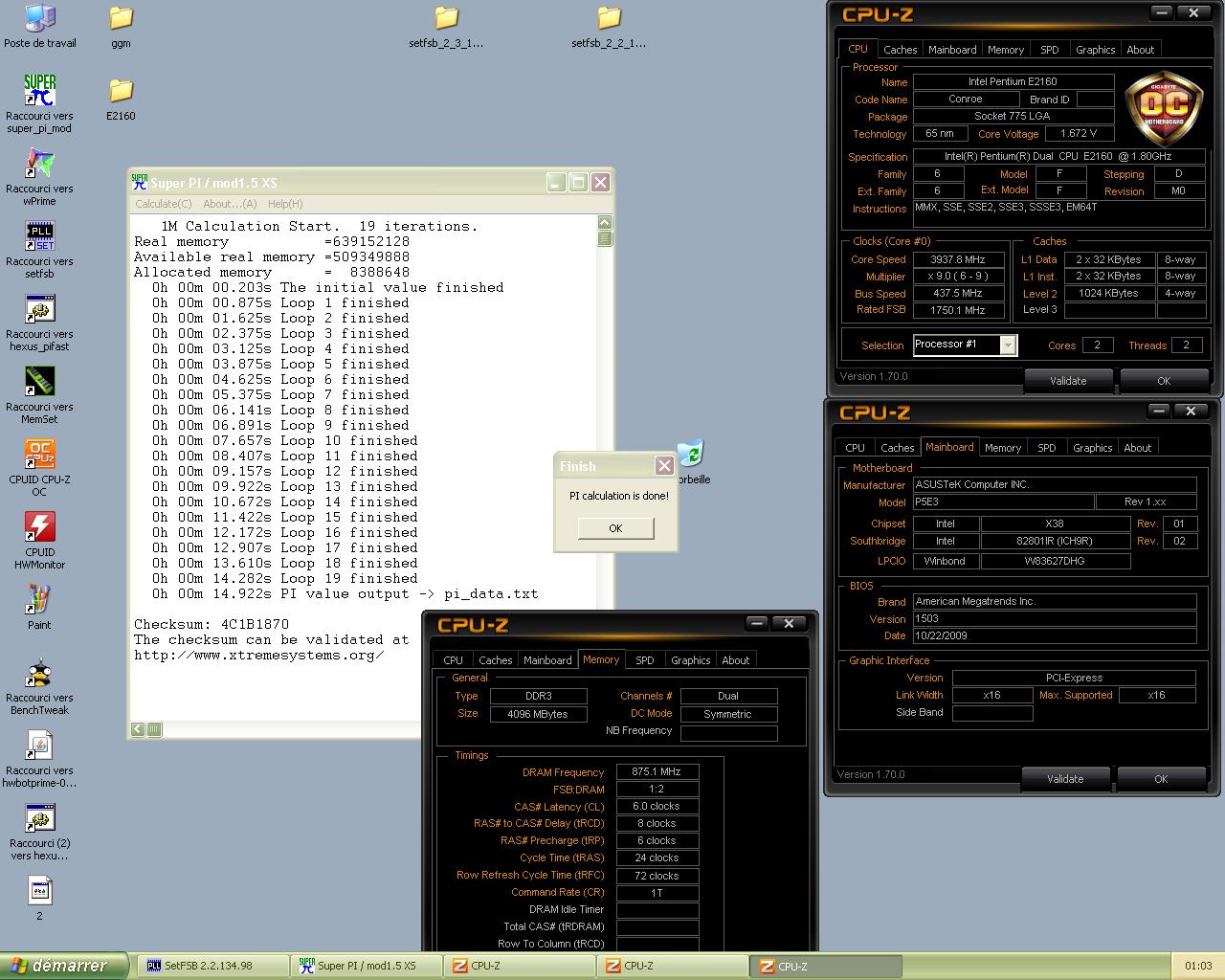Open About tab in Memory CPU-Z window
Screen dimensions: 1225x980
pos(735,660)
